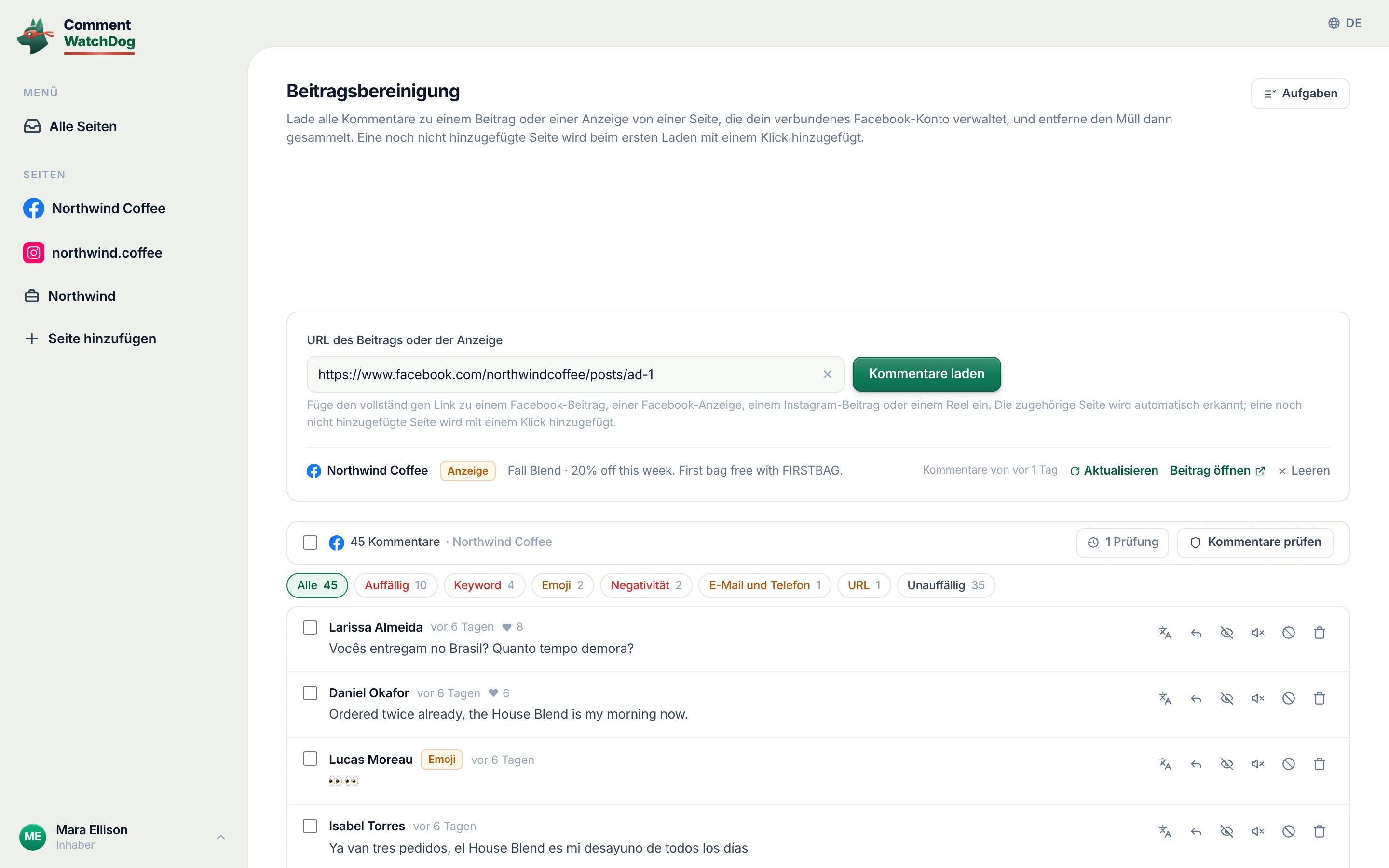The width and height of the screenshot is (1389, 868).
Task: Hide Larissa Almeida's comment
Action: [x=1226, y=633]
